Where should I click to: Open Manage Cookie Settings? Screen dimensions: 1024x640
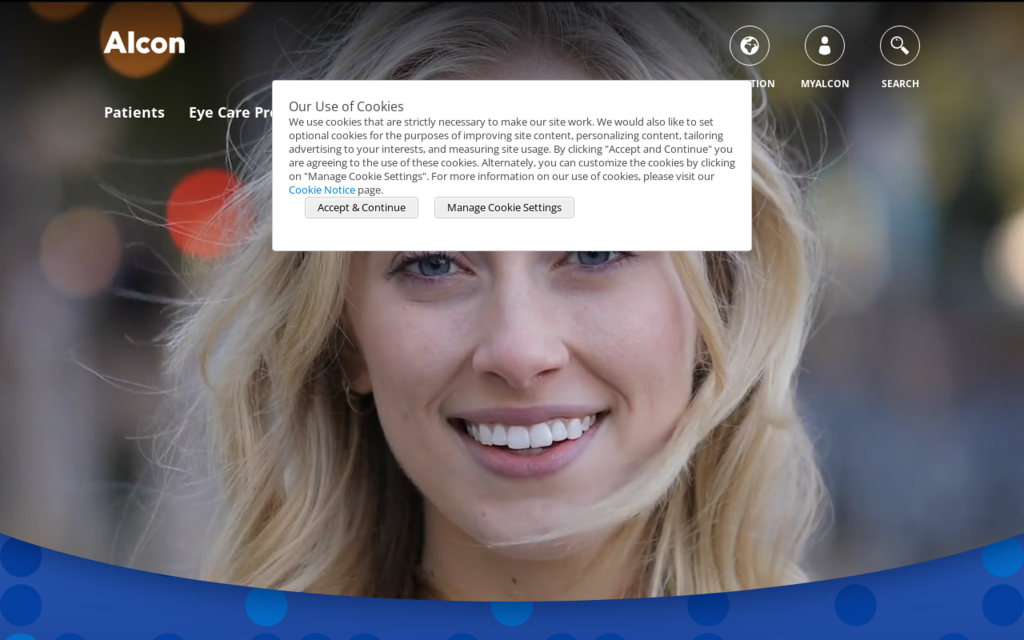504,208
